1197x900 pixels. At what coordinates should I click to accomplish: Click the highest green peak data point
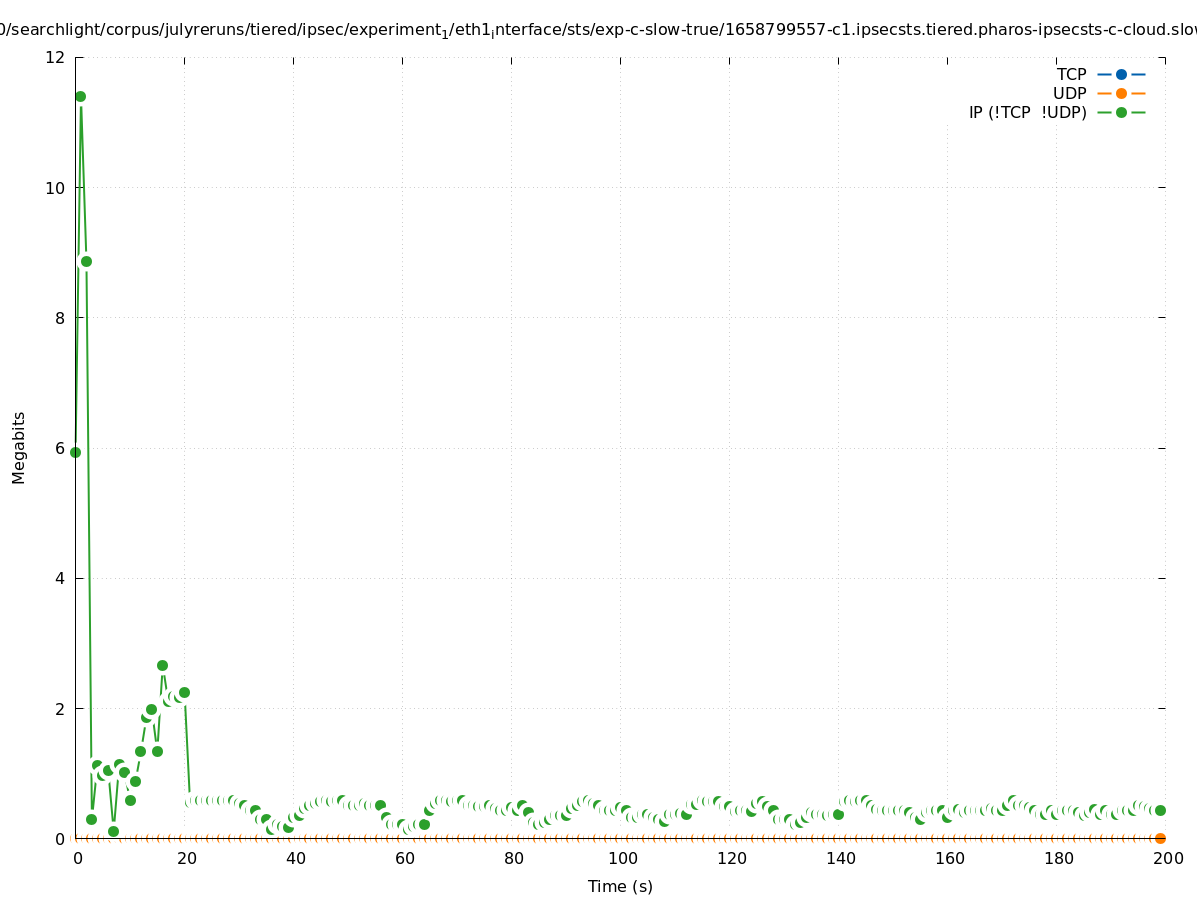80,97
